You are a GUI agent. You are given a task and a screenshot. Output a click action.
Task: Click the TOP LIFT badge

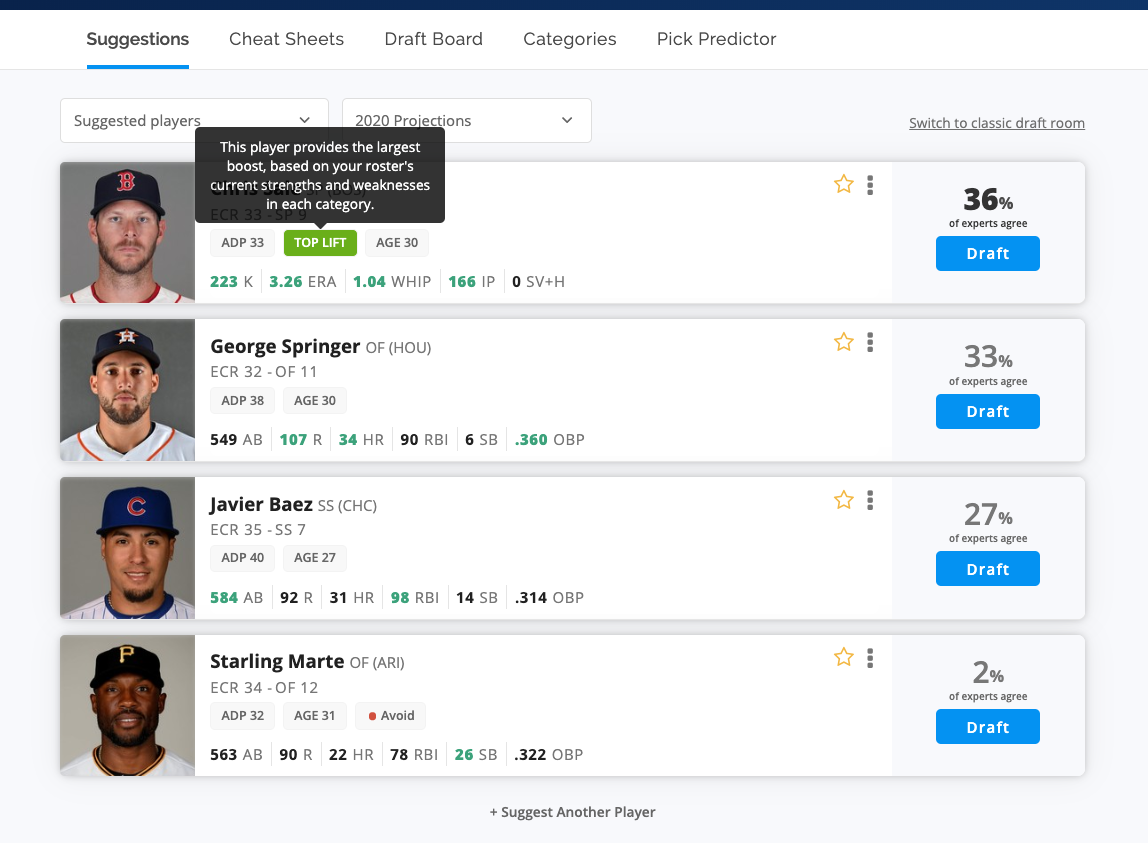click(320, 242)
